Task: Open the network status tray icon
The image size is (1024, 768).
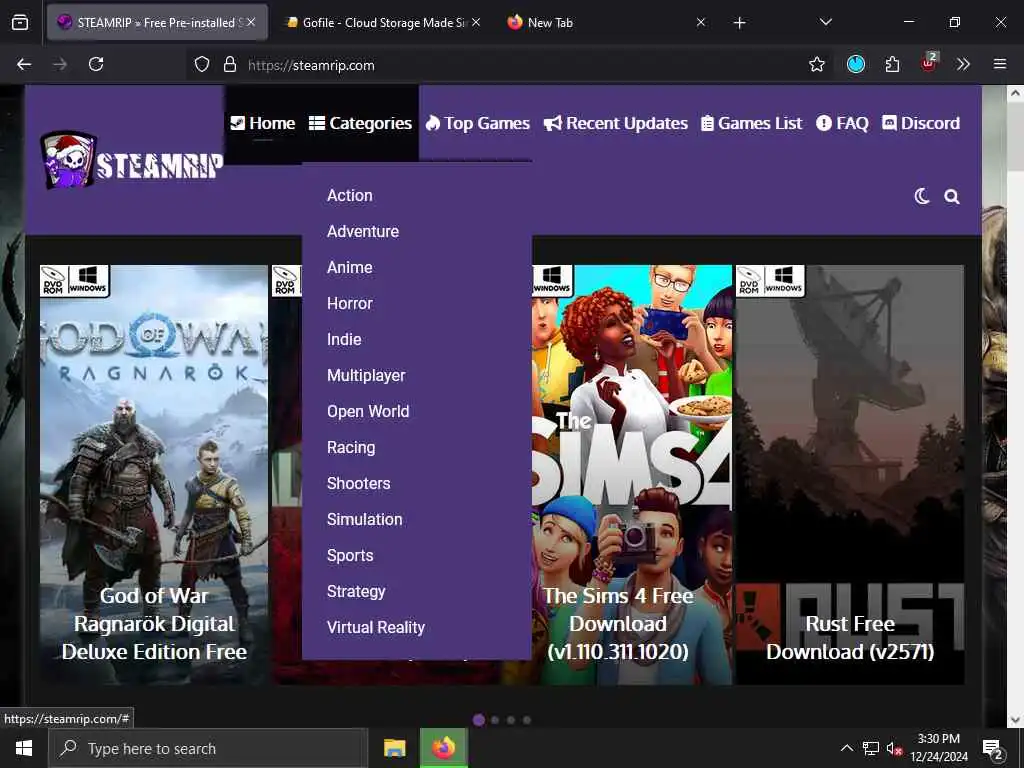Action: pos(870,748)
